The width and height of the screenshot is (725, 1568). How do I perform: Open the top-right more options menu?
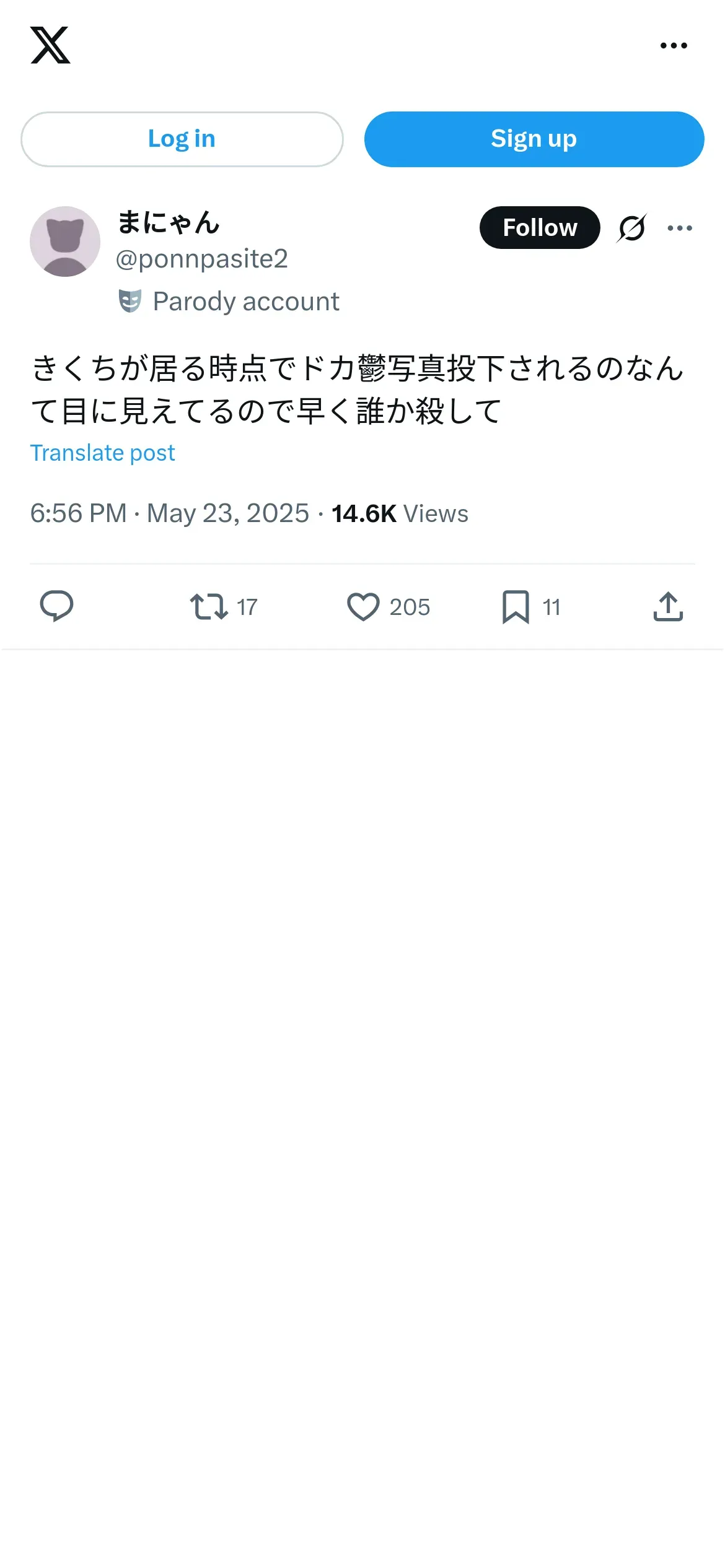674,46
